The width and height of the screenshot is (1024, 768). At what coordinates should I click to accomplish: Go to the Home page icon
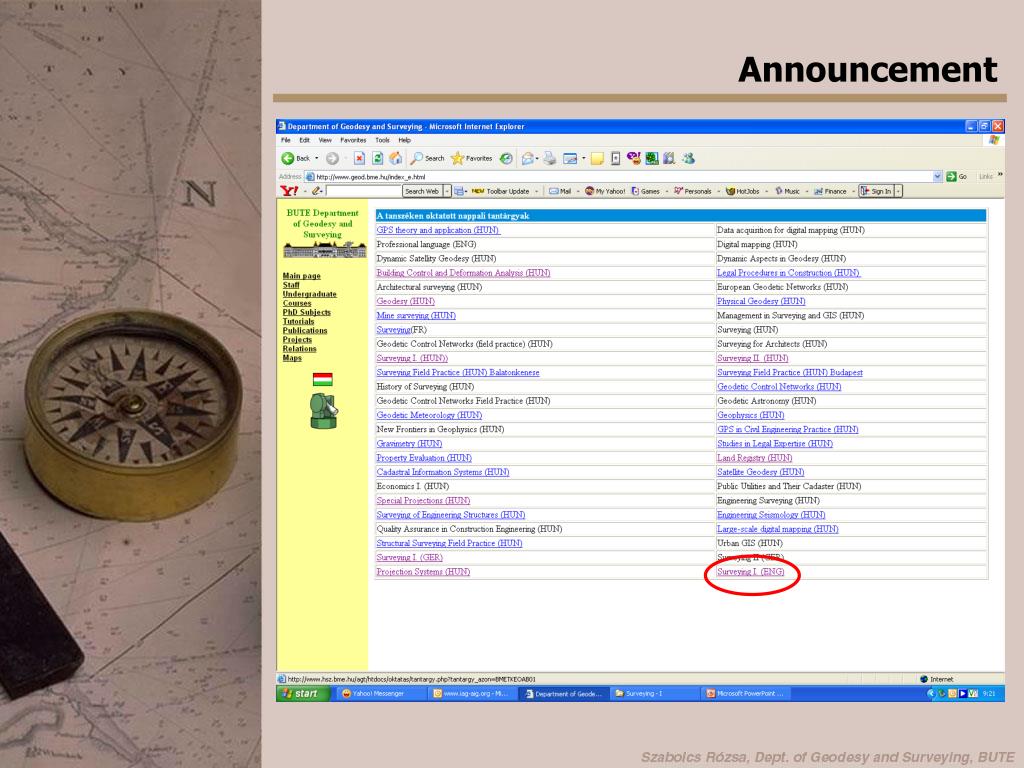point(396,158)
